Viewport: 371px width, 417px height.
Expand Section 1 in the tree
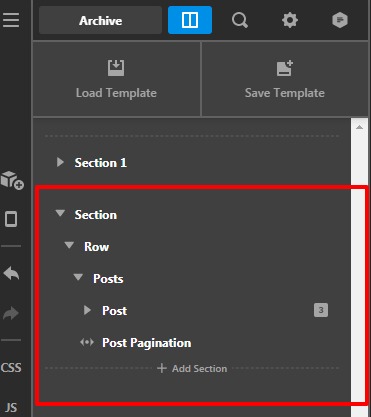pos(60,162)
